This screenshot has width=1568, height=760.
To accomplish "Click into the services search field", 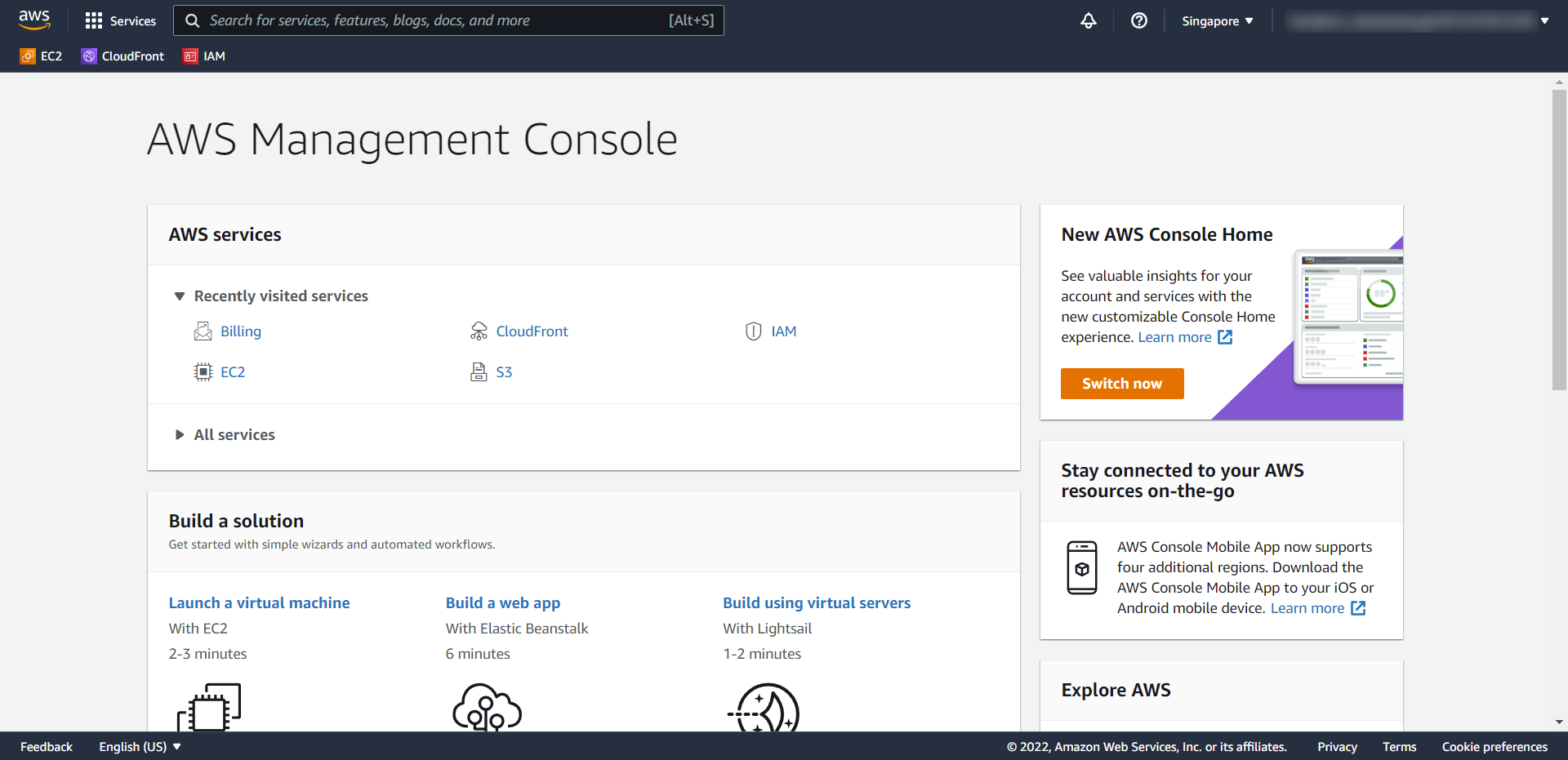I will pyautogui.click(x=449, y=20).
